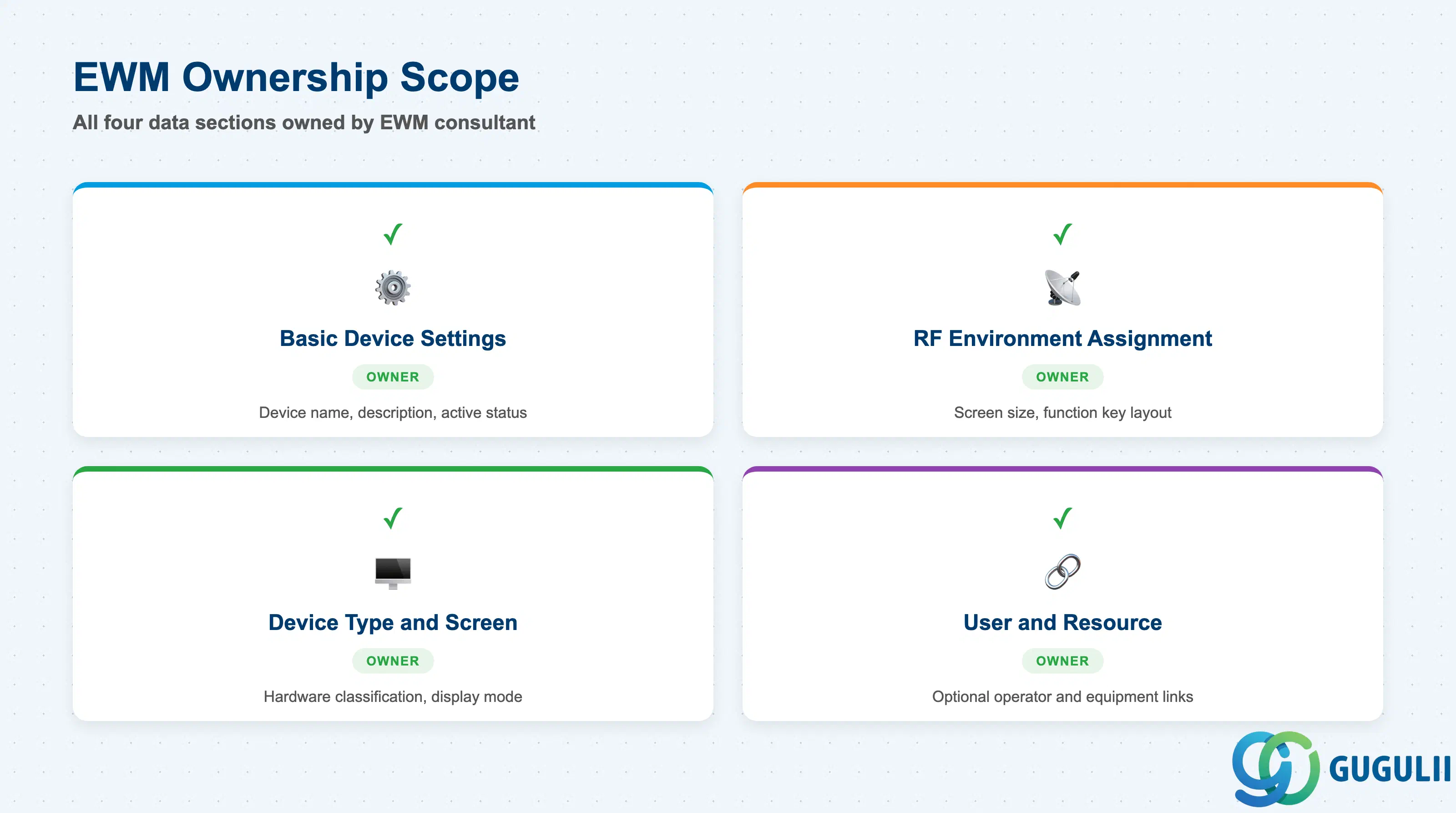Image resolution: width=1456 pixels, height=813 pixels.
Task: Click the green checkmark above RF Environment Assignment
Action: pos(1062,234)
